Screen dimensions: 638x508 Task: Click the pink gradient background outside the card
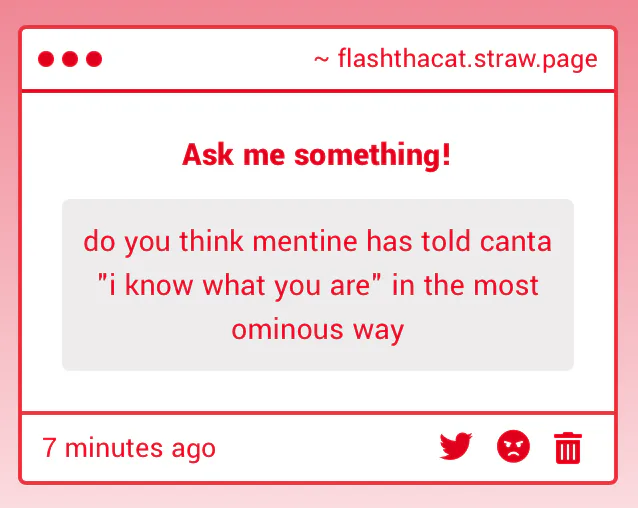click(x=317, y=11)
